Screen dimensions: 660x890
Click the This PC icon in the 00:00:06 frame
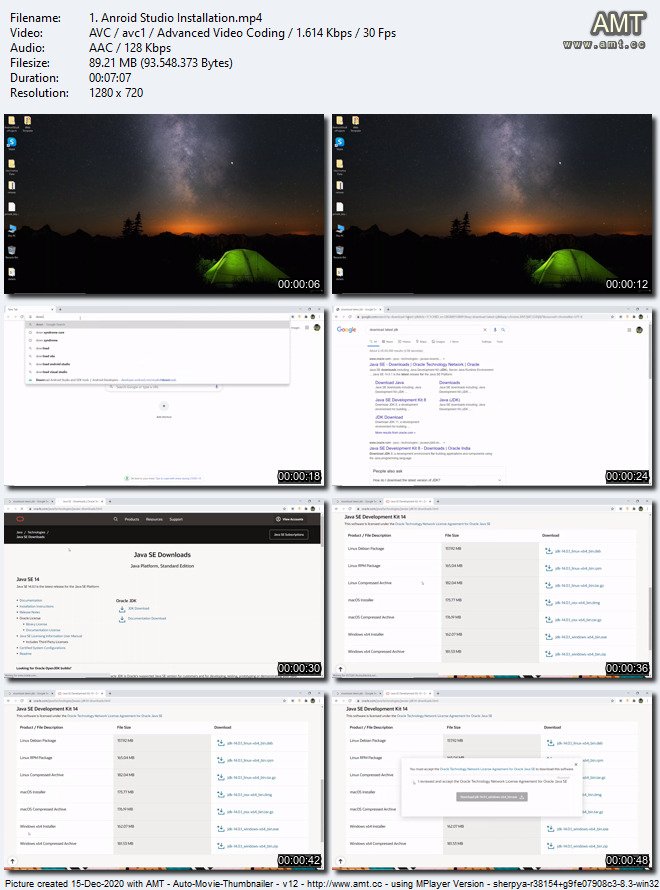(11, 229)
